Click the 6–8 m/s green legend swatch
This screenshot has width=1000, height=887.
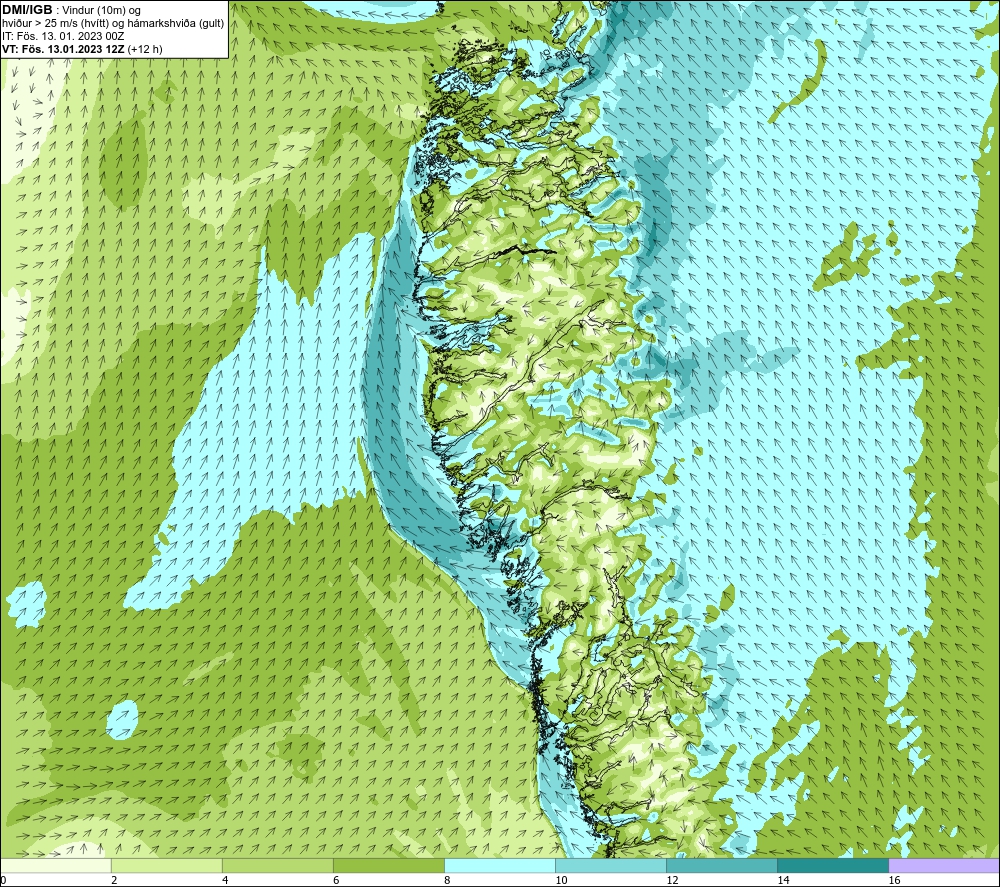pos(388,865)
